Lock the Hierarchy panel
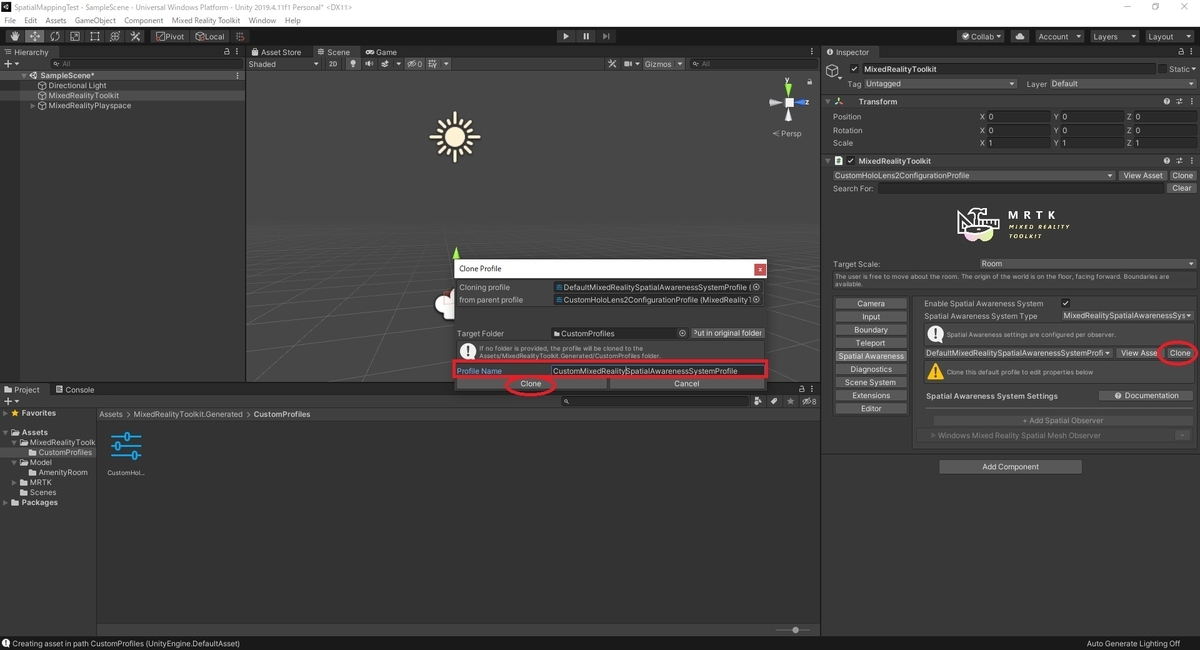 click(227, 52)
